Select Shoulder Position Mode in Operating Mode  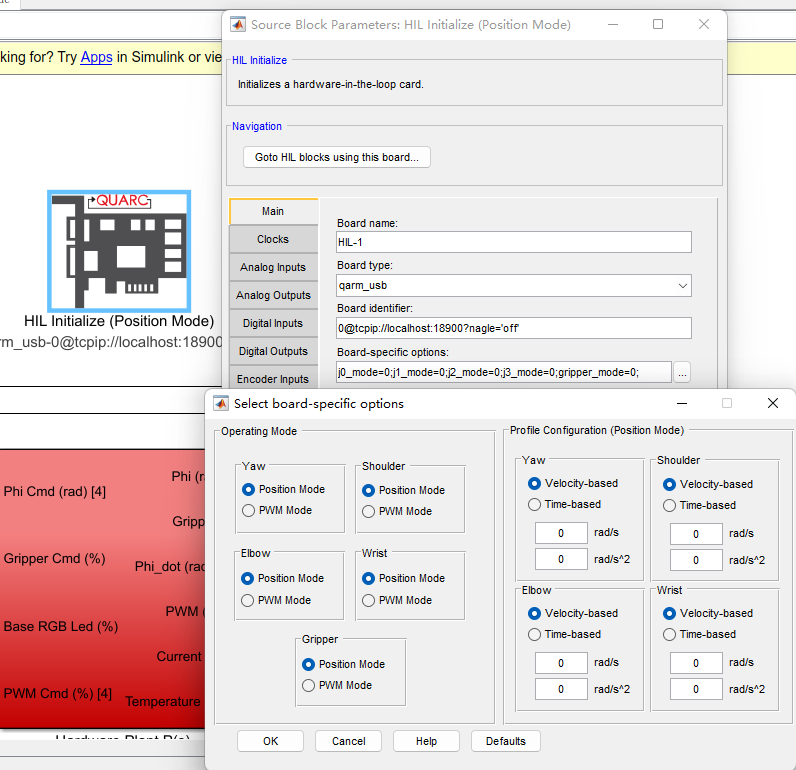(369, 490)
